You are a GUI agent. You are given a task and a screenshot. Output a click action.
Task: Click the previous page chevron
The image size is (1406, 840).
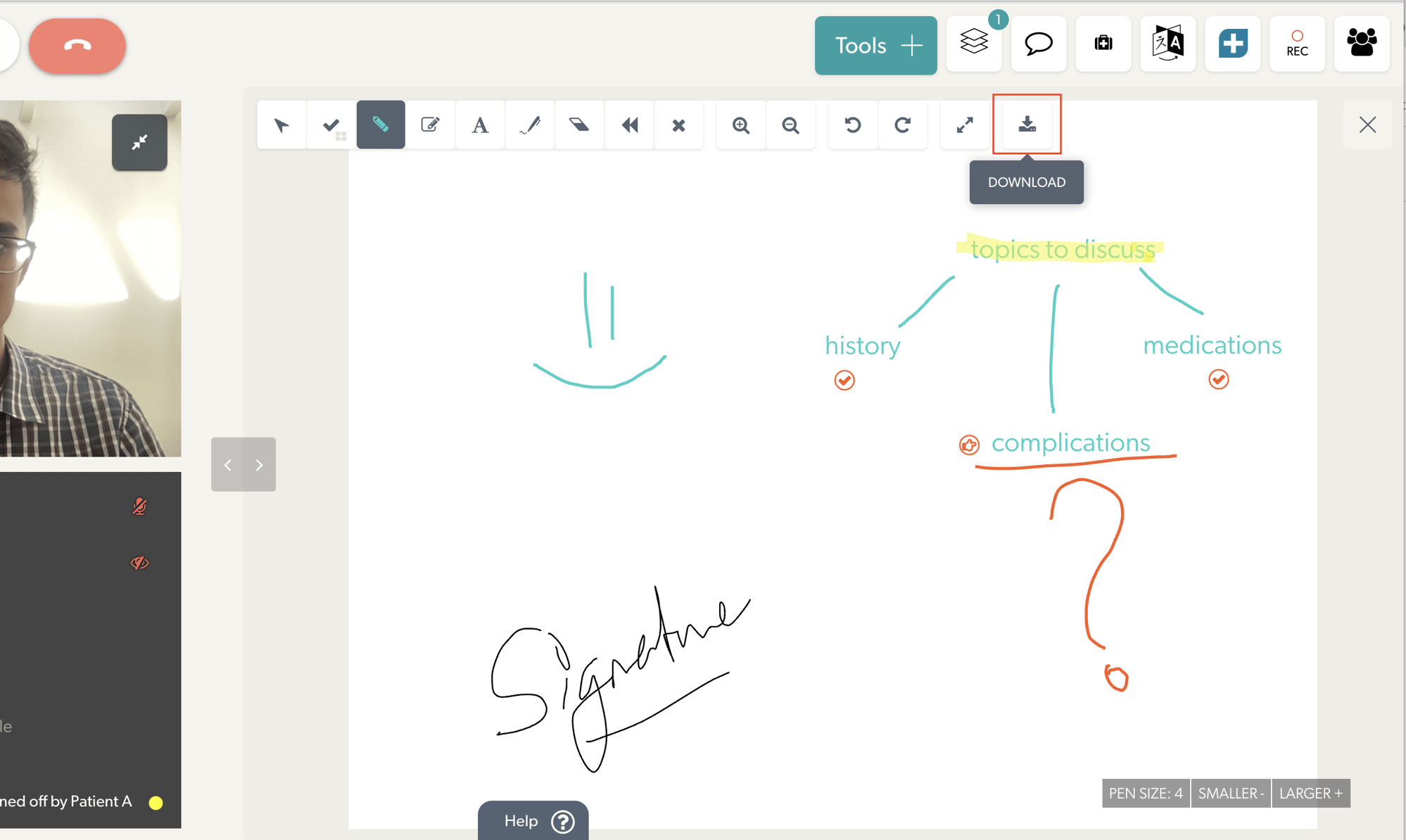click(228, 465)
